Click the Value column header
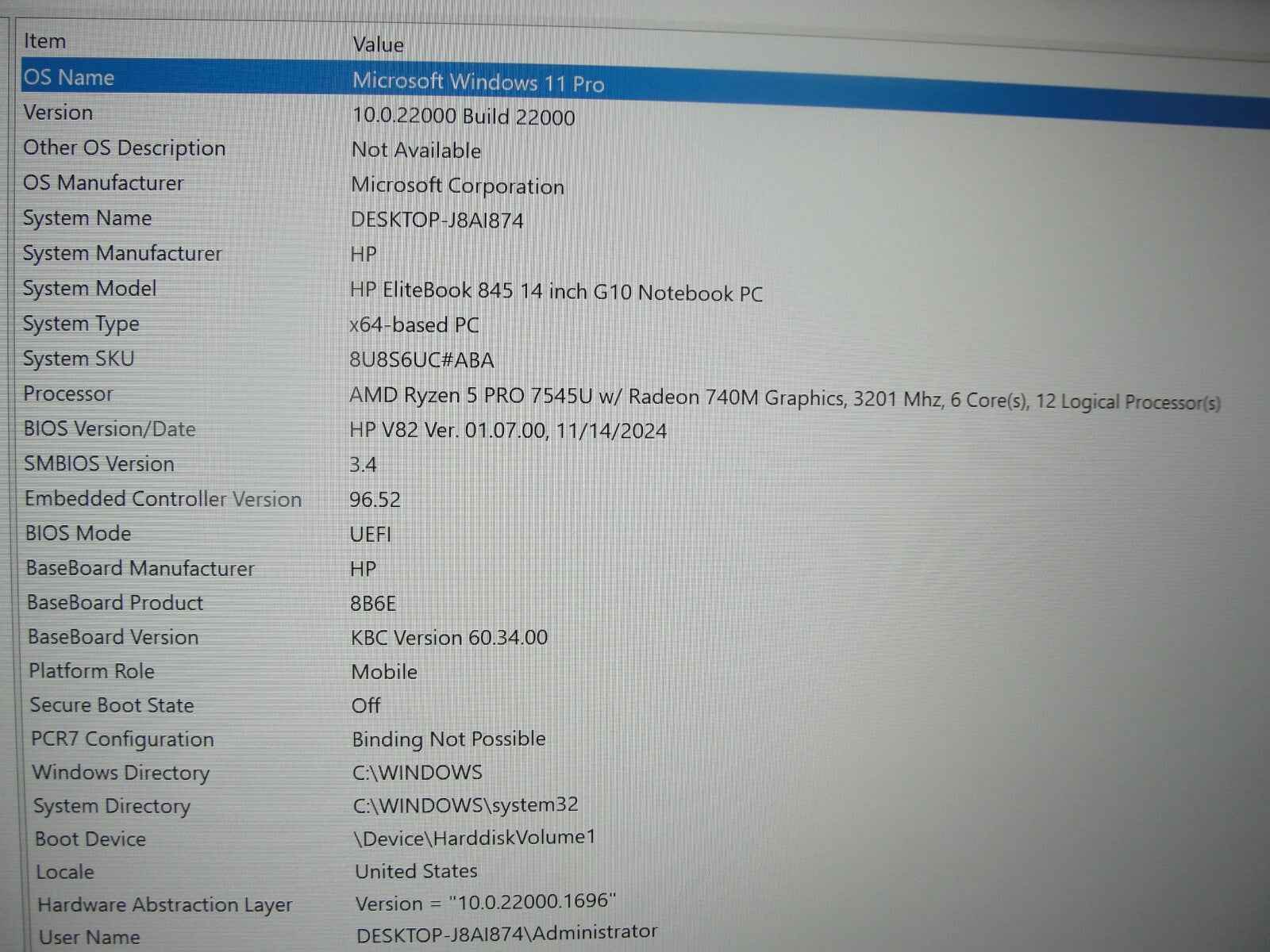This screenshot has width=1270, height=952. [x=379, y=45]
